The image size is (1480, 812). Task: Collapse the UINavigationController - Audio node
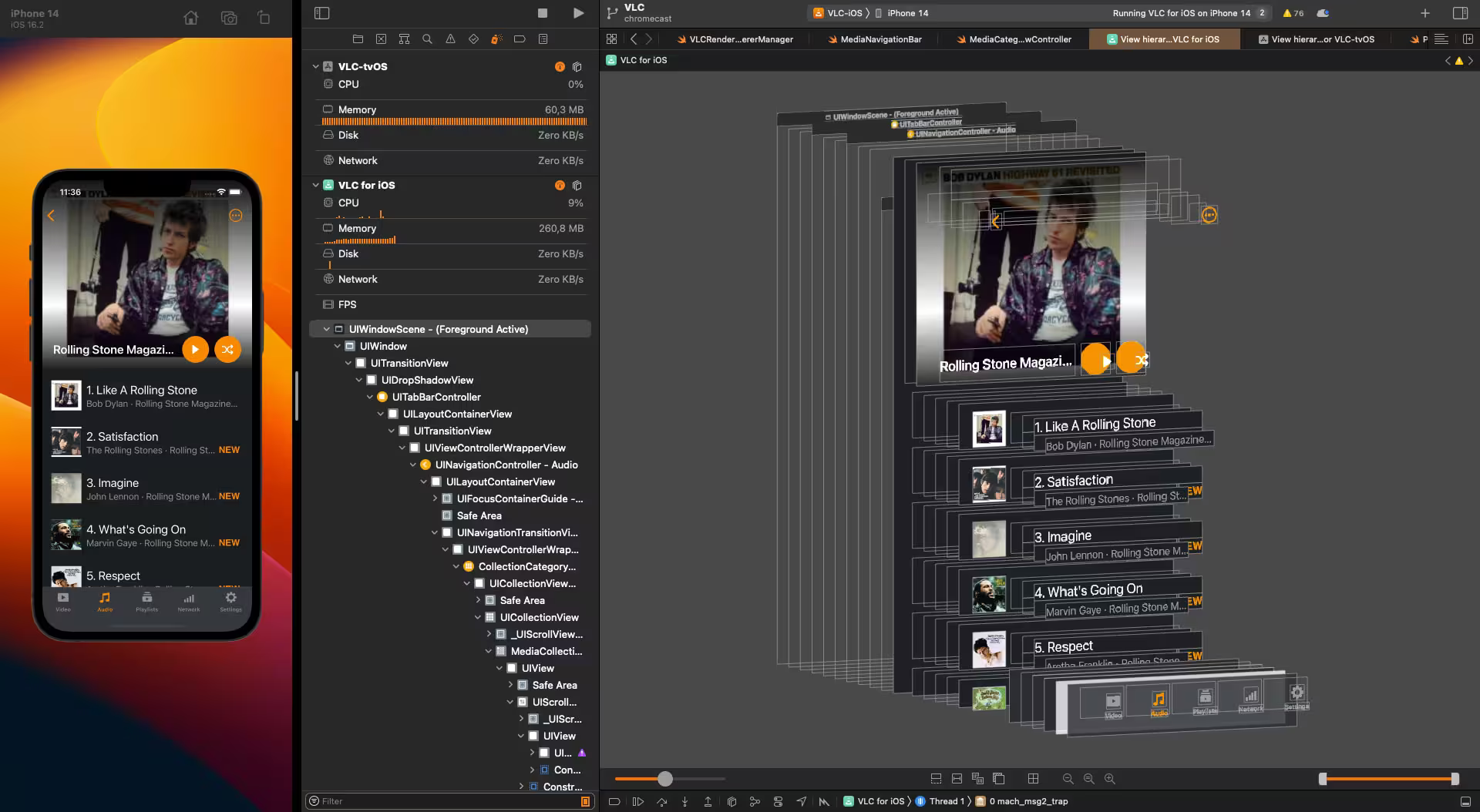412,465
